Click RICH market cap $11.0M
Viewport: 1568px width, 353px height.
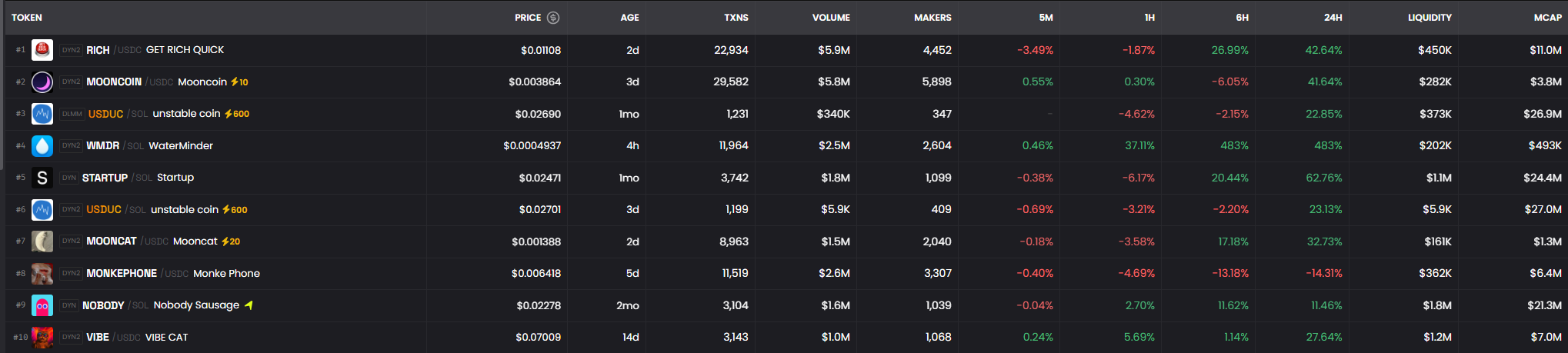(1546, 50)
